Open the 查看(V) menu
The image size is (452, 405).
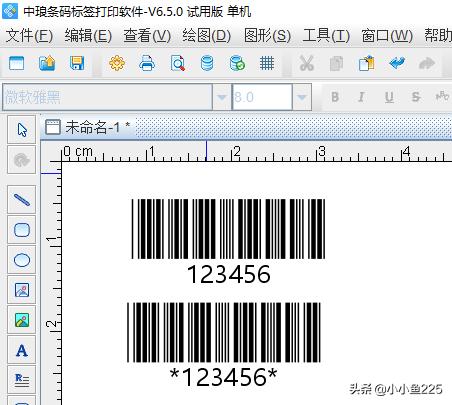point(147,35)
